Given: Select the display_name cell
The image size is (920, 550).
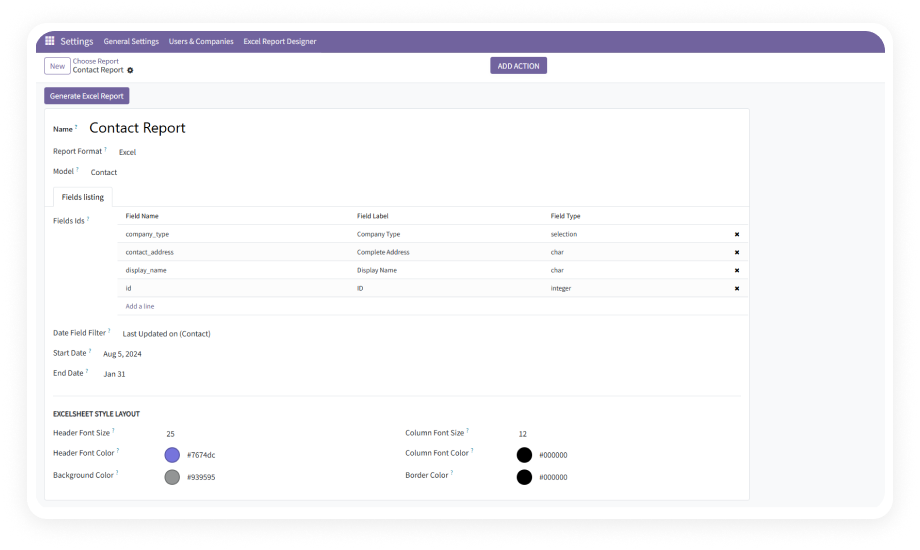Looking at the screenshot, I should tap(146, 271).
